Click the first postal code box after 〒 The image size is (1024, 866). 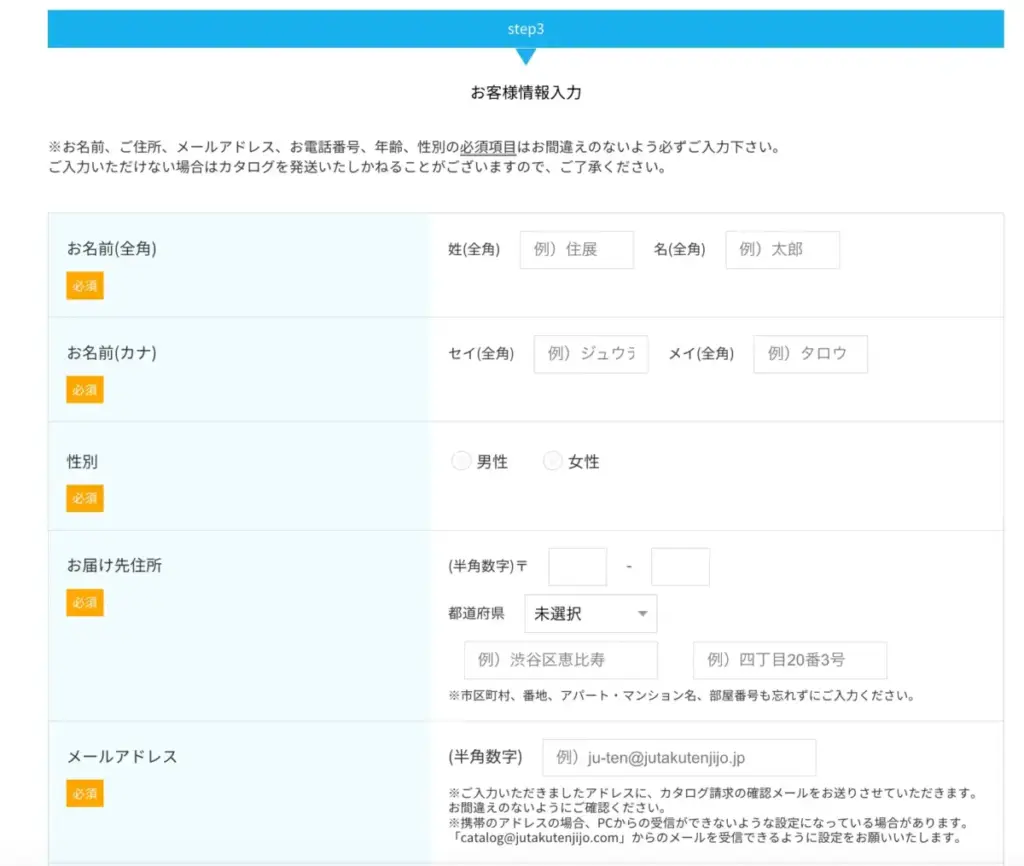coord(577,567)
